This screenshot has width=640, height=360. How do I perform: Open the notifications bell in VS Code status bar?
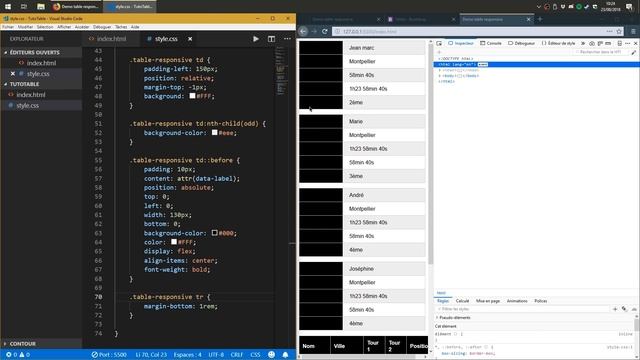tap(285, 355)
